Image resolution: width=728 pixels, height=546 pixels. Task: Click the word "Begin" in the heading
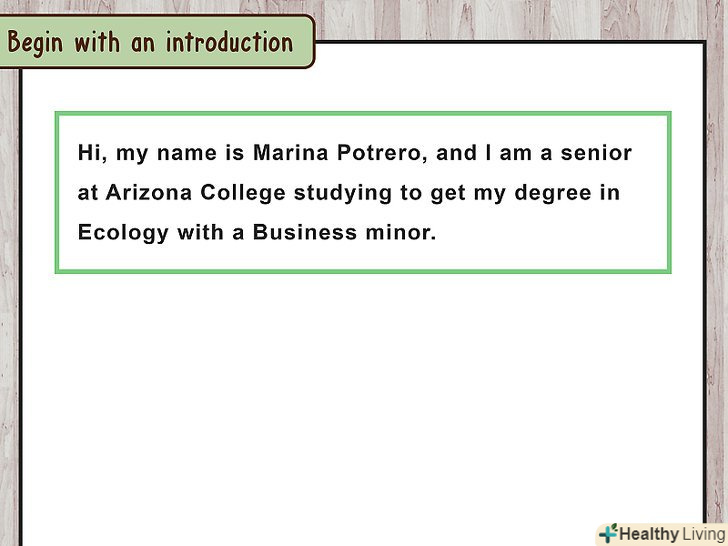coord(35,43)
